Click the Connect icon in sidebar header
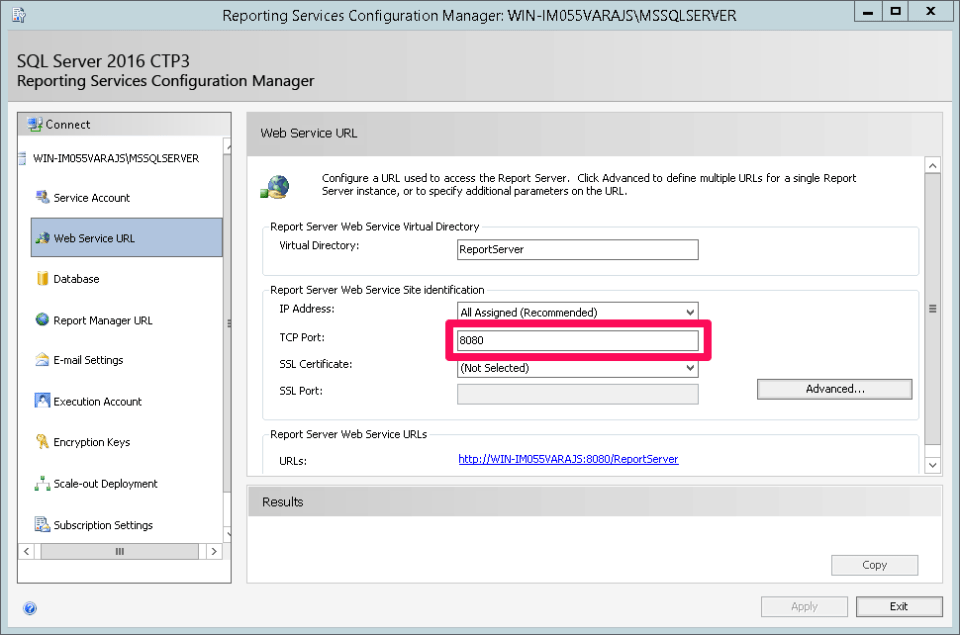 tap(35, 124)
